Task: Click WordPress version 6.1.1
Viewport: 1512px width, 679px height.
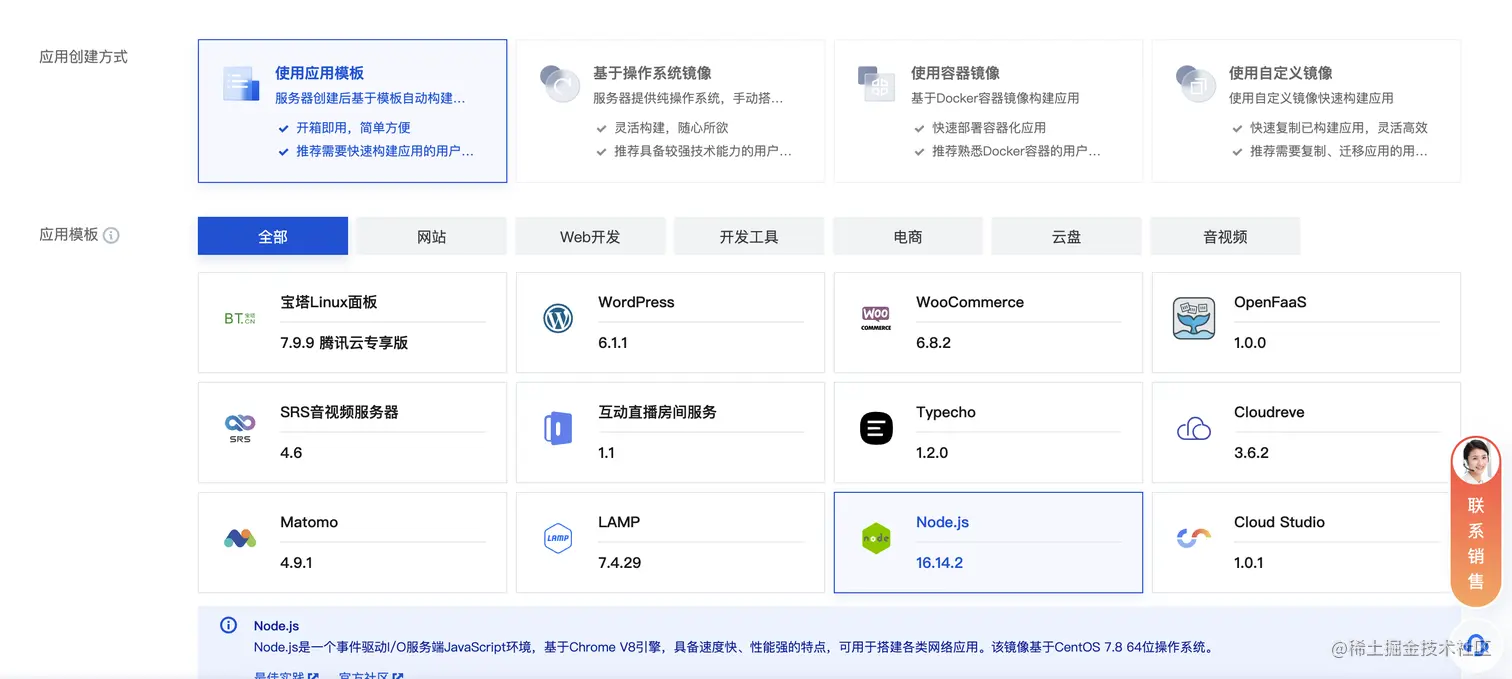Action: (613, 342)
